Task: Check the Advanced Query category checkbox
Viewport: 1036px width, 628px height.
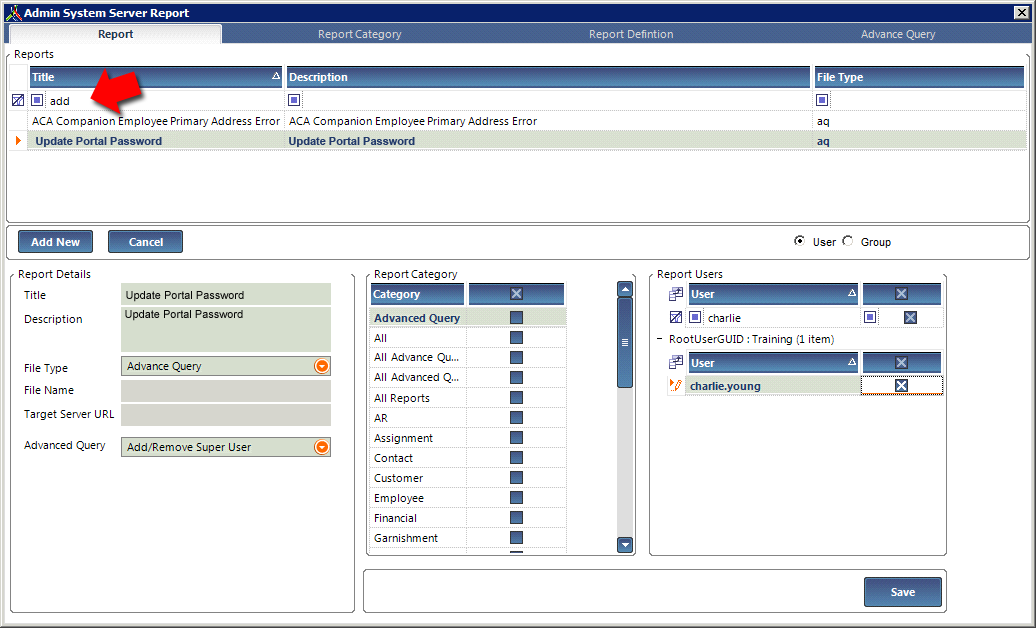Action: coord(517,318)
